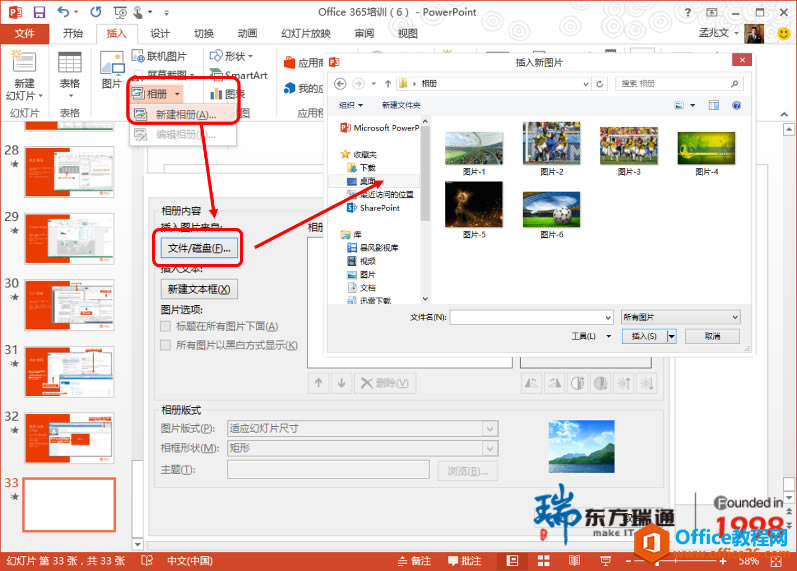Open Frame shape (相框形状) combo box

[x=362, y=448]
